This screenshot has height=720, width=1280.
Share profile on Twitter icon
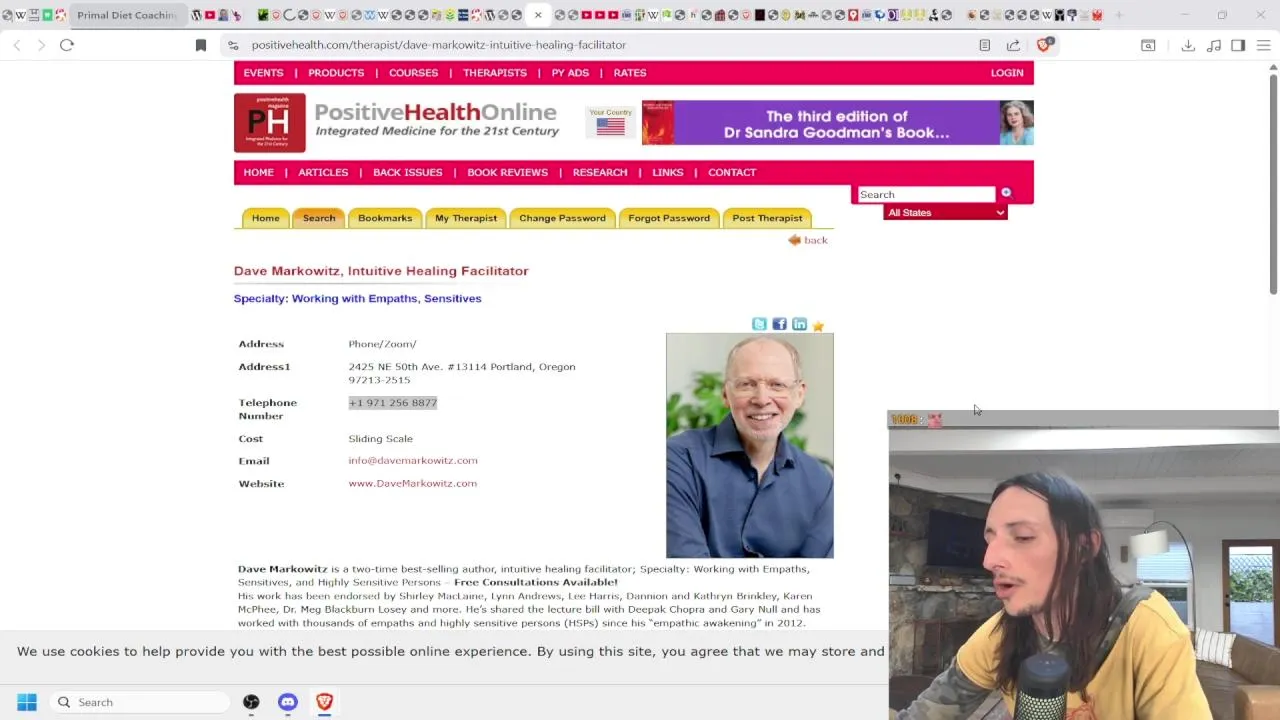pos(759,324)
